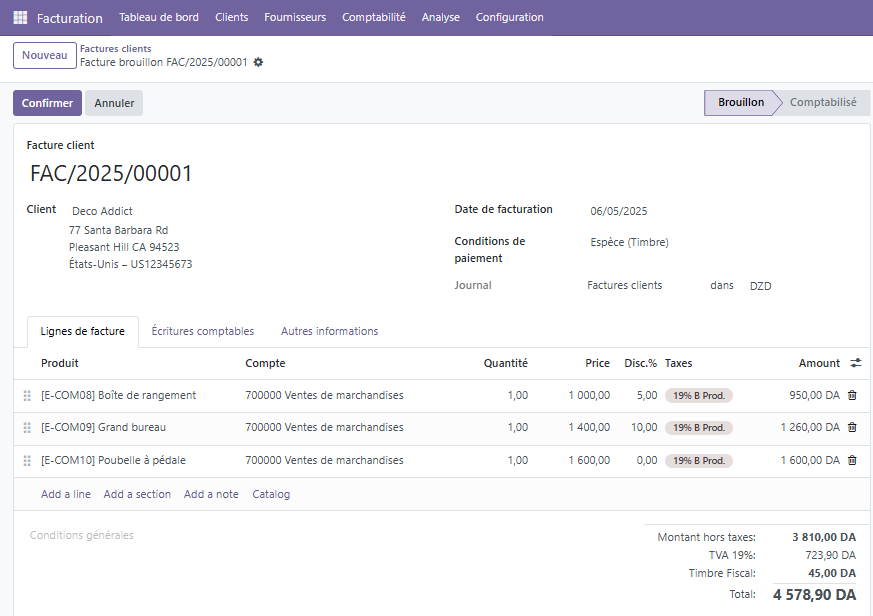This screenshot has width=873, height=616.
Task: Click the Produit column header
Action: click(60, 363)
